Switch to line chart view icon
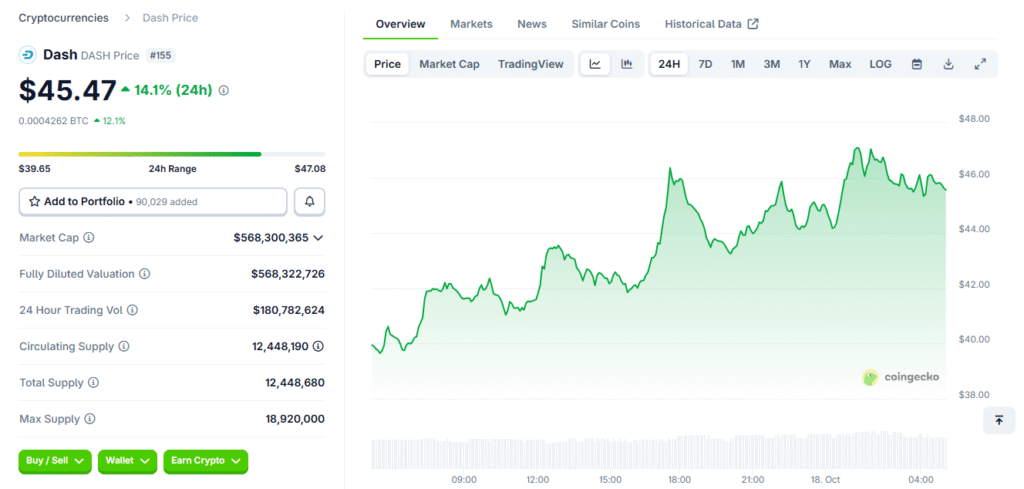The width and height of the screenshot is (1024, 489). [x=595, y=64]
